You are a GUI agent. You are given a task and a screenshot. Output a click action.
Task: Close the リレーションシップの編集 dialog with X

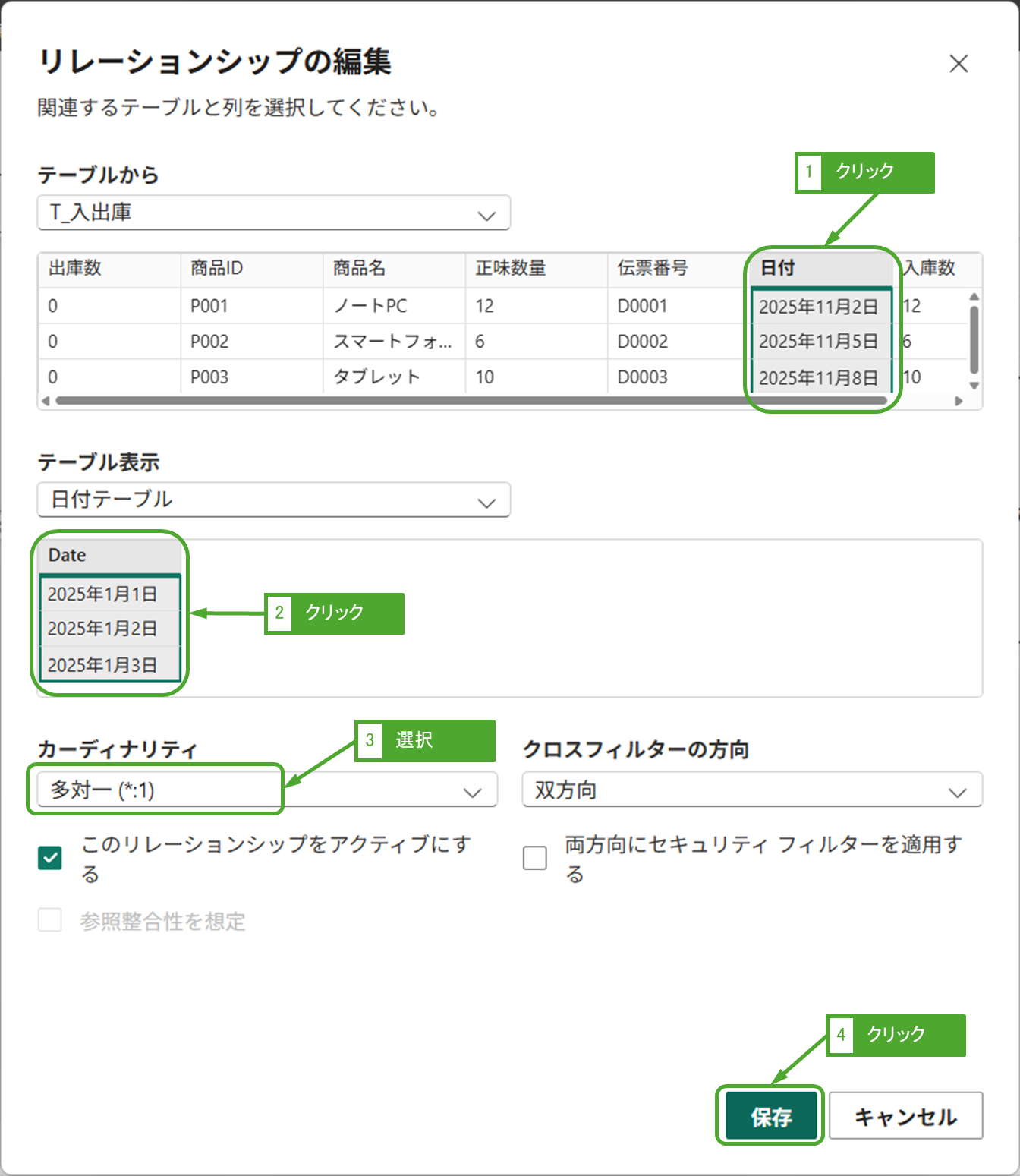(959, 64)
